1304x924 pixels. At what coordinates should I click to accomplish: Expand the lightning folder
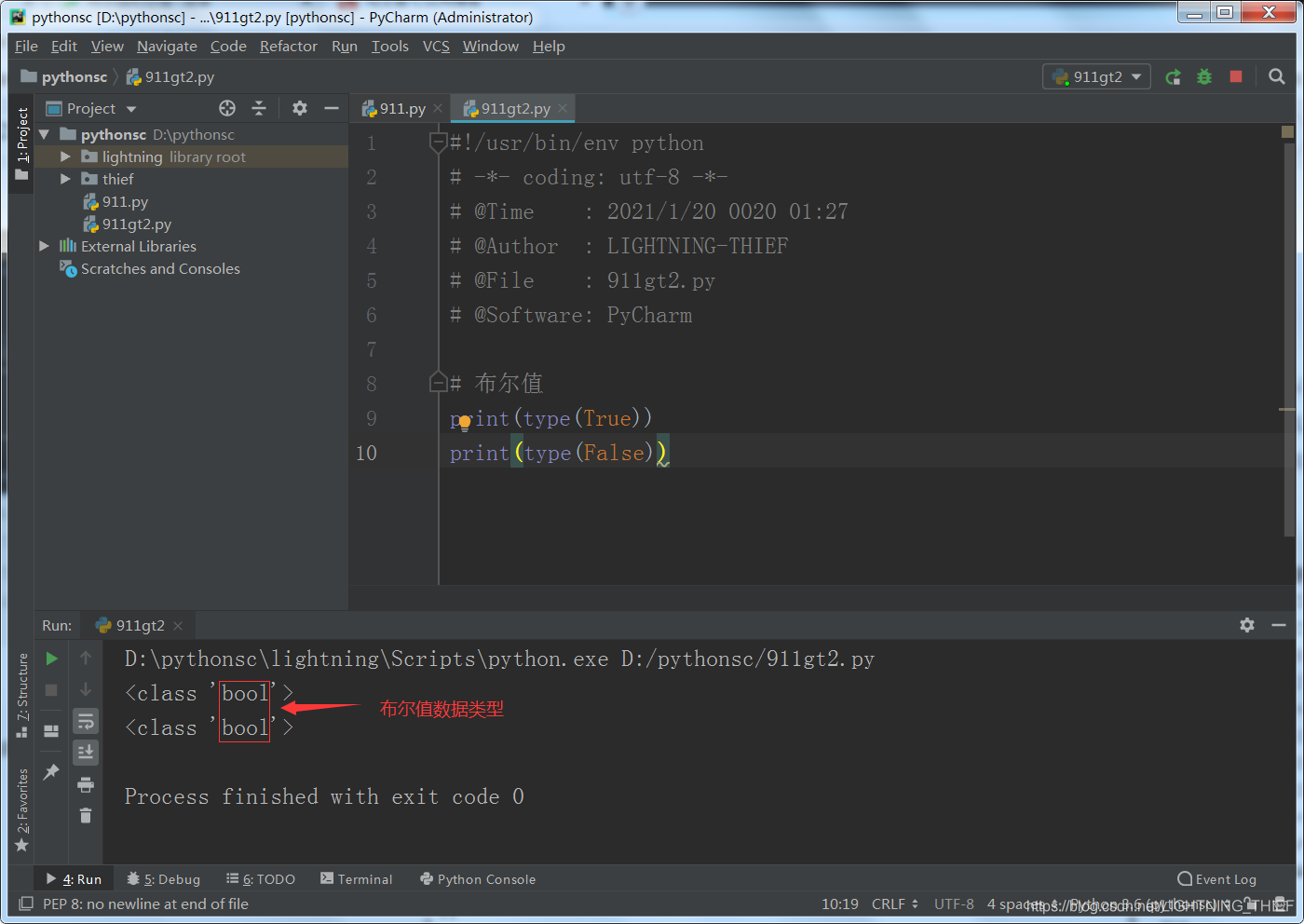pos(65,156)
